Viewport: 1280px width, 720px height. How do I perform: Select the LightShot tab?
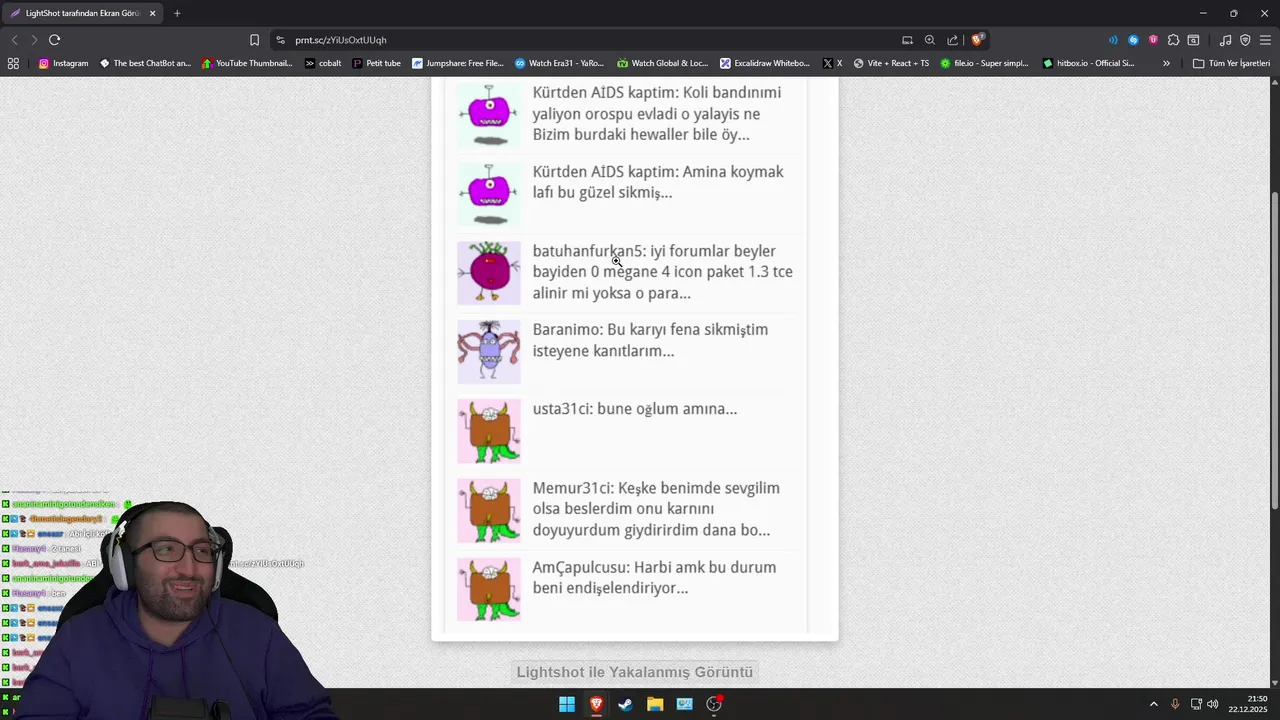click(x=83, y=13)
